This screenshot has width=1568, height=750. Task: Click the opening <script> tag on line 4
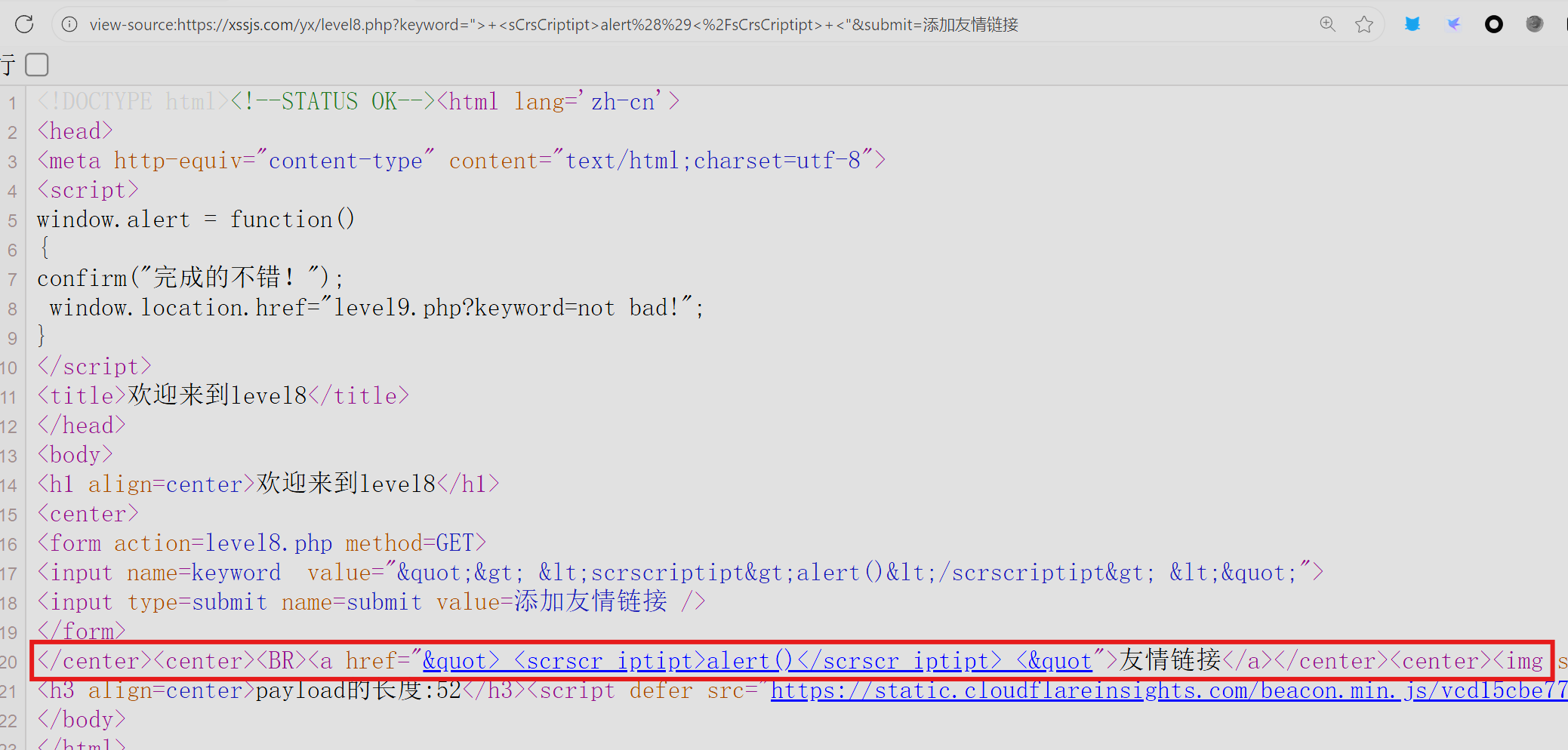tap(88, 190)
